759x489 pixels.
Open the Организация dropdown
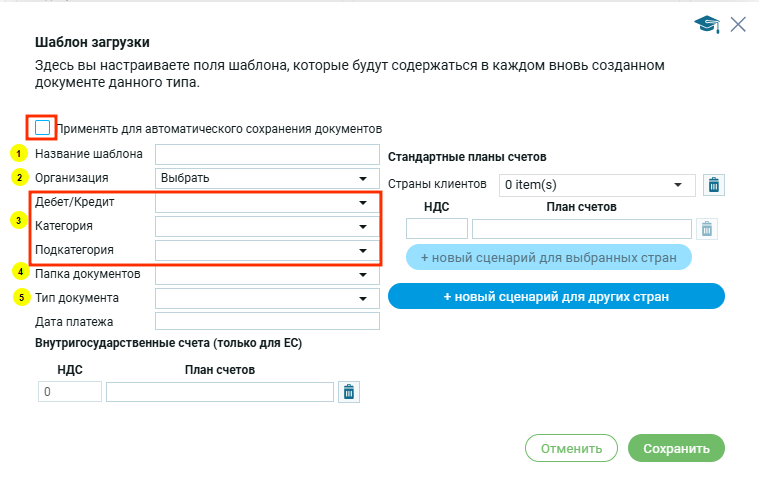tap(267, 178)
